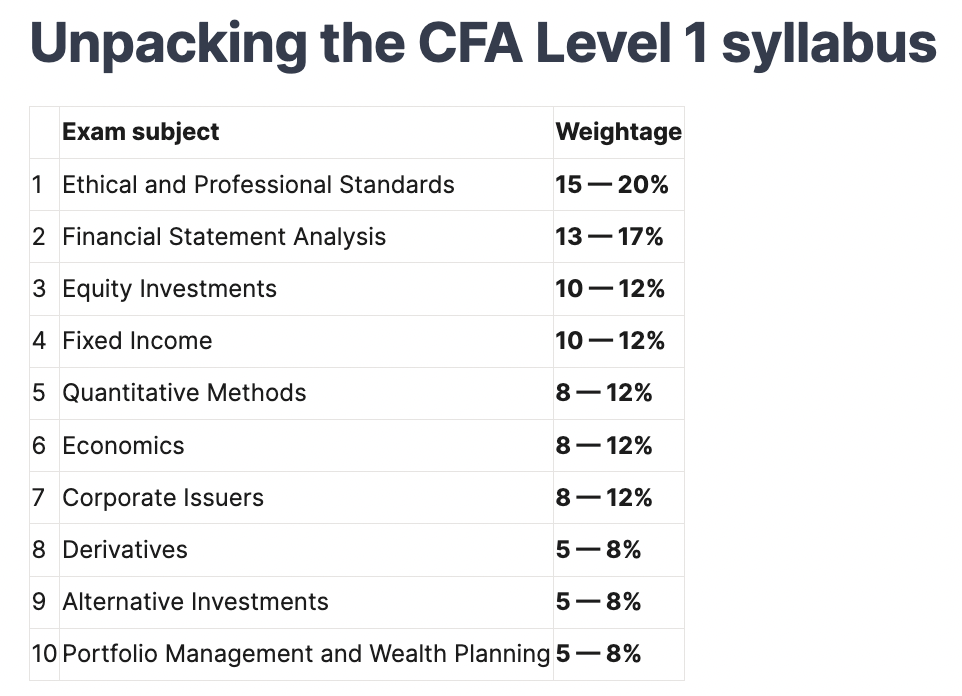
Task: Select the 'Financial Statement Analysis' cell
Action: coord(224,237)
